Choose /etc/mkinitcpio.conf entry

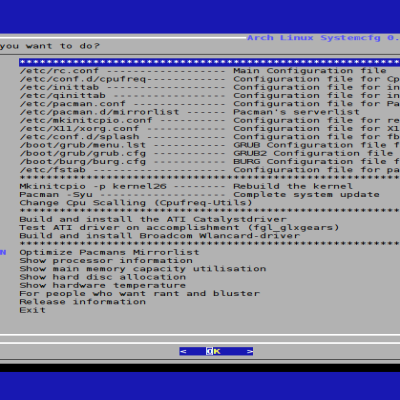coord(209,120)
